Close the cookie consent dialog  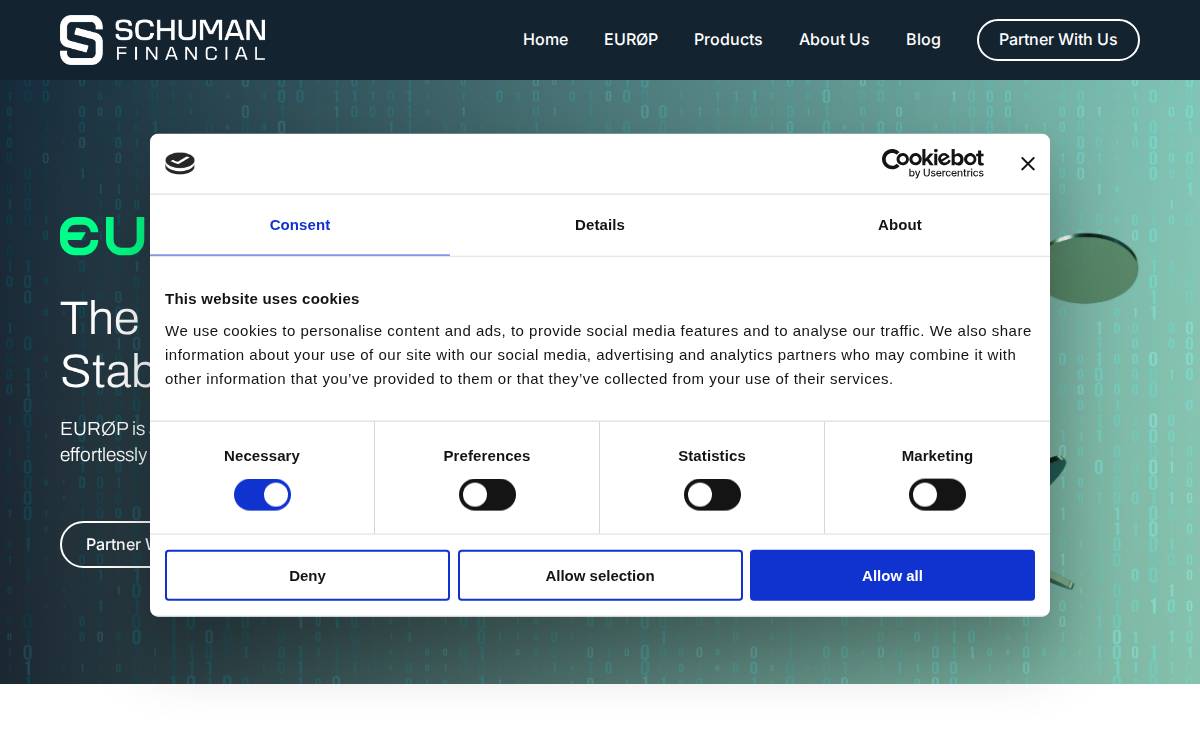1027,164
